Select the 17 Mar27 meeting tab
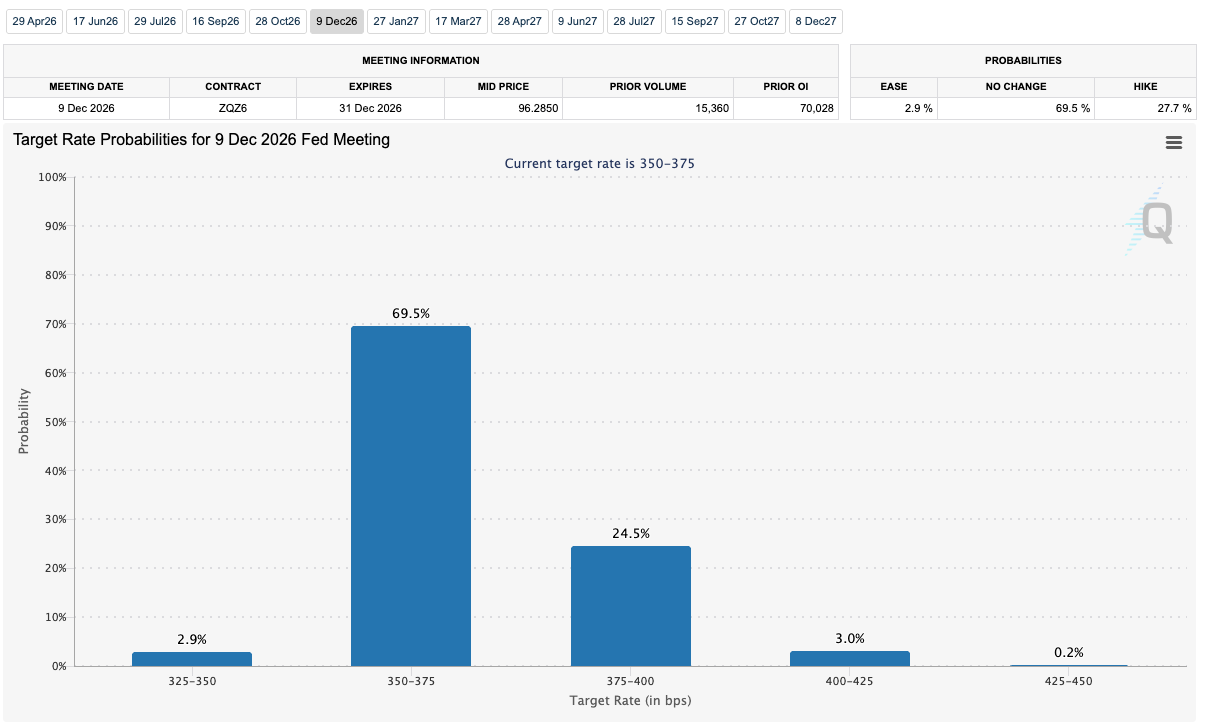The image size is (1205, 728). 458,21
